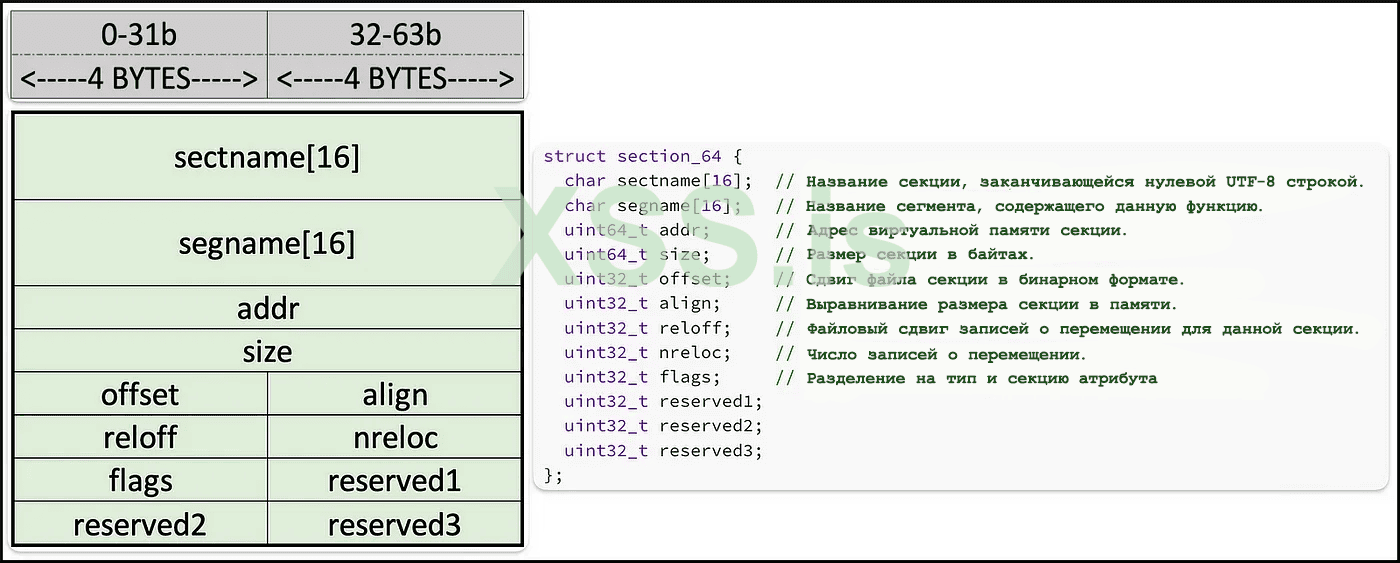Click the reserved3 table cell
This screenshot has height=563, width=1400.
(395, 524)
